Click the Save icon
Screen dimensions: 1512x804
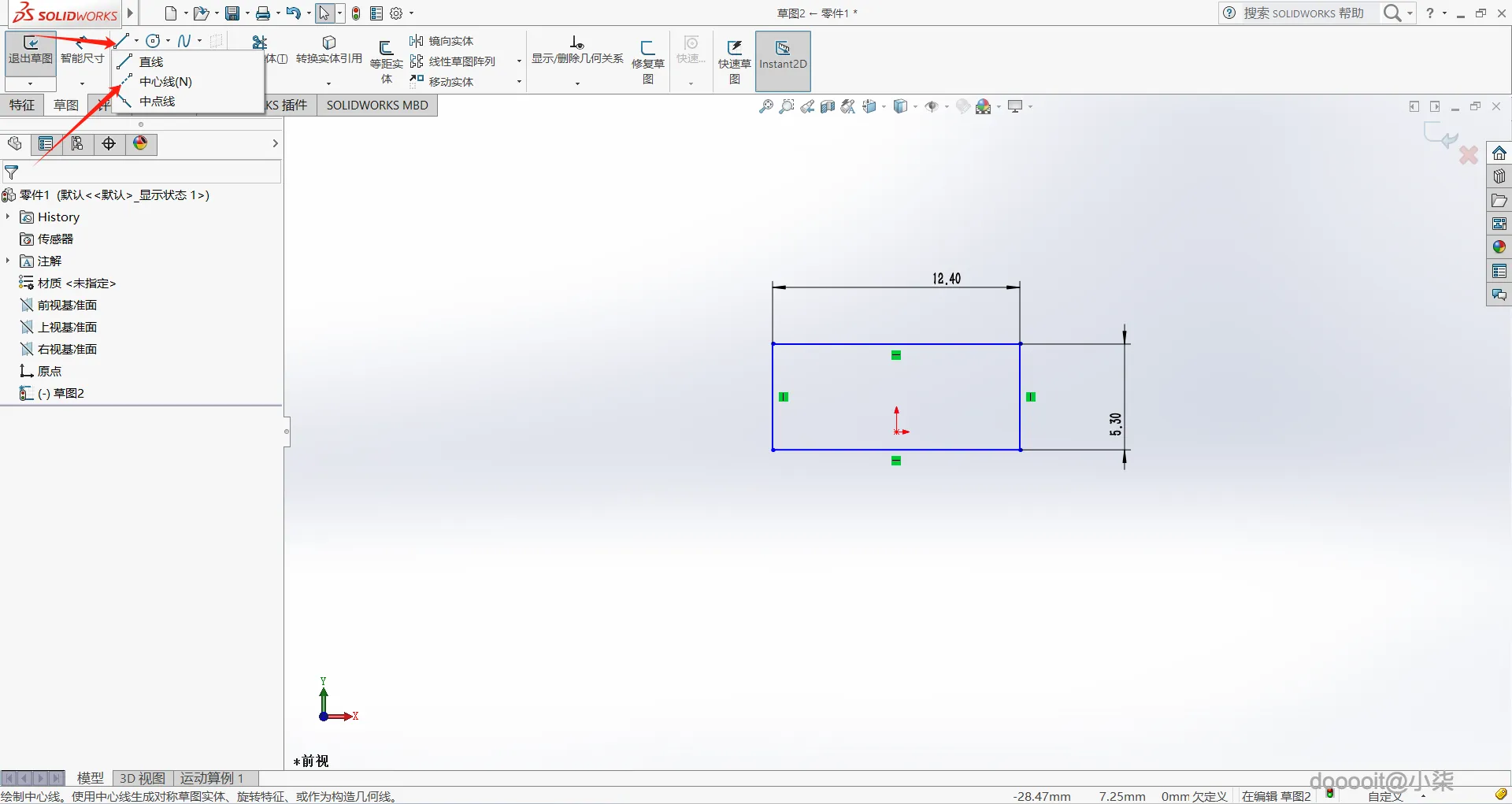coord(232,13)
